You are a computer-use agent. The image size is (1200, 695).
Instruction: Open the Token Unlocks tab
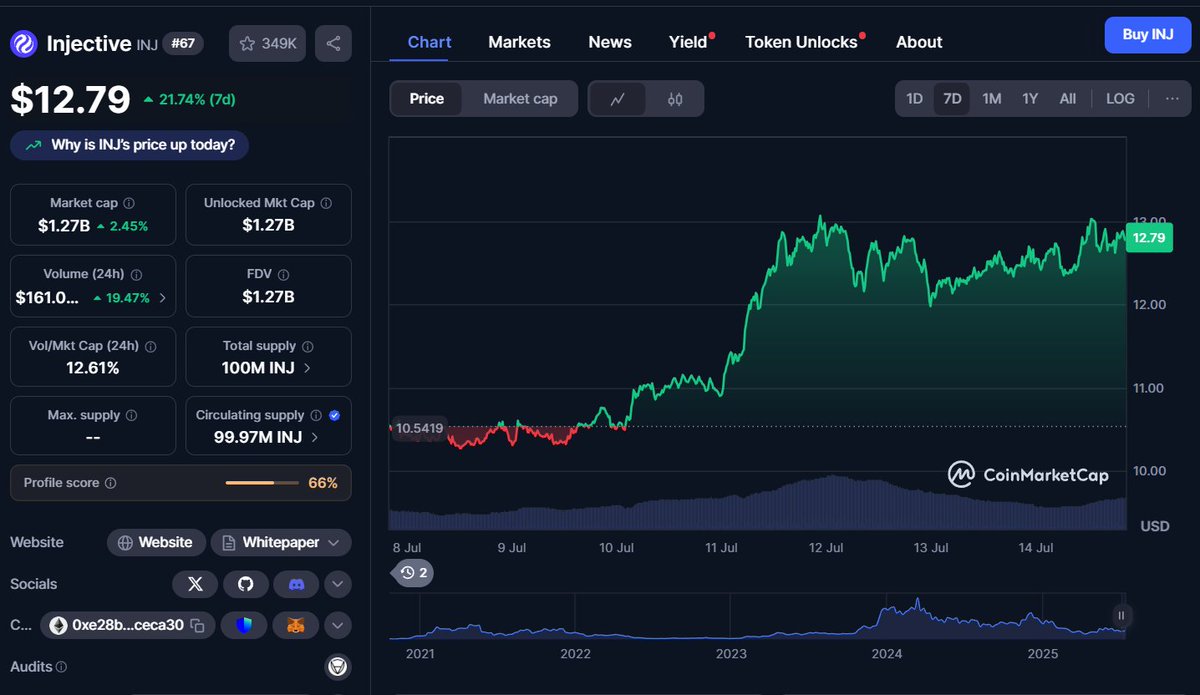[x=803, y=42]
